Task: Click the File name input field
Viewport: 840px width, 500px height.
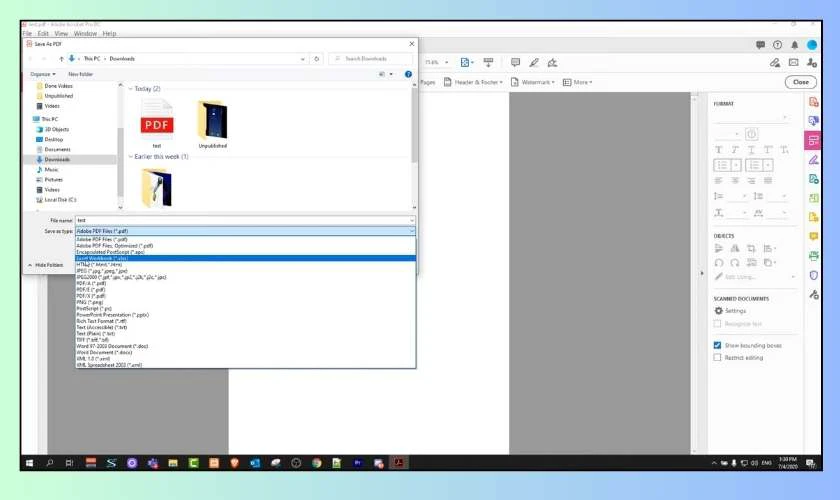Action: click(x=241, y=220)
